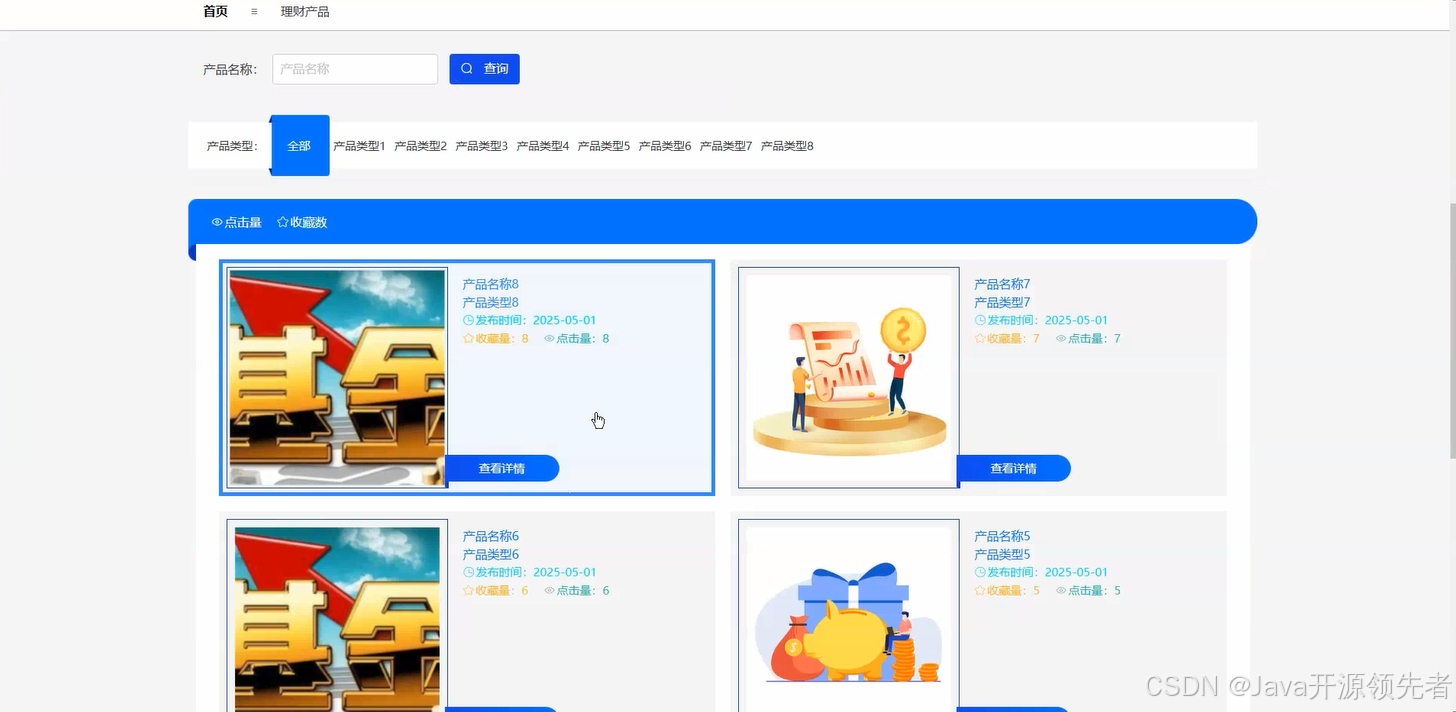Filter by 产品类型1
Image resolution: width=1456 pixels, height=712 pixels.
click(359, 146)
